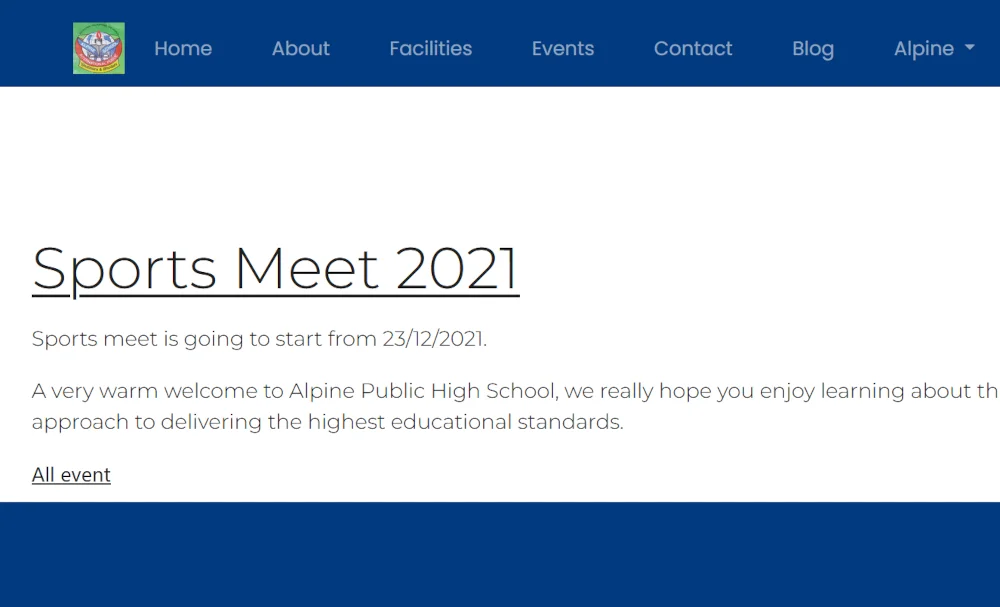Screen dimensions: 1000x607
Task: Click the blue footer band
Action: coord(500,554)
